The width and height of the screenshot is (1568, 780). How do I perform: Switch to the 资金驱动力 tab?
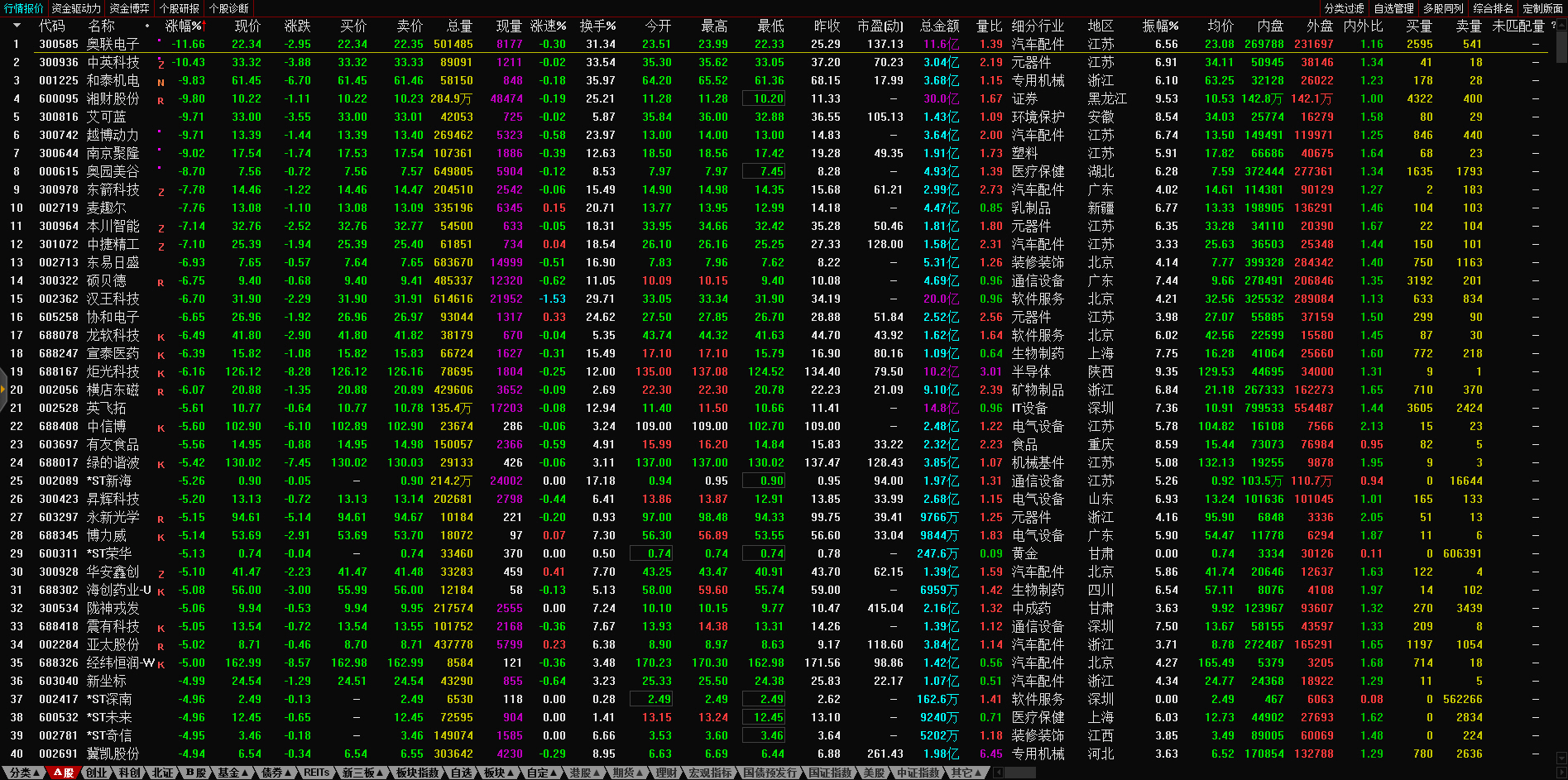76,8
